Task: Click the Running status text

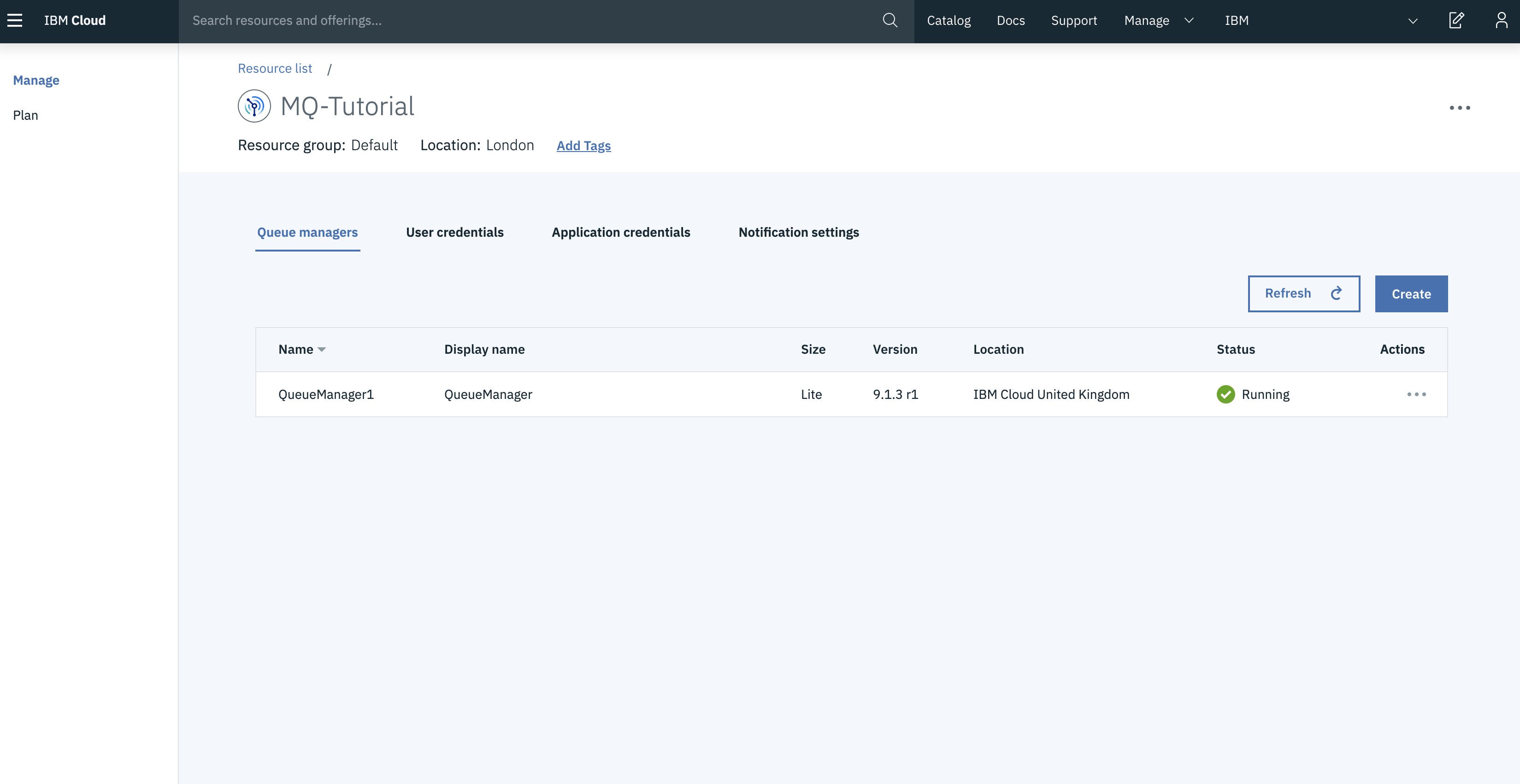Action: [1265, 394]
